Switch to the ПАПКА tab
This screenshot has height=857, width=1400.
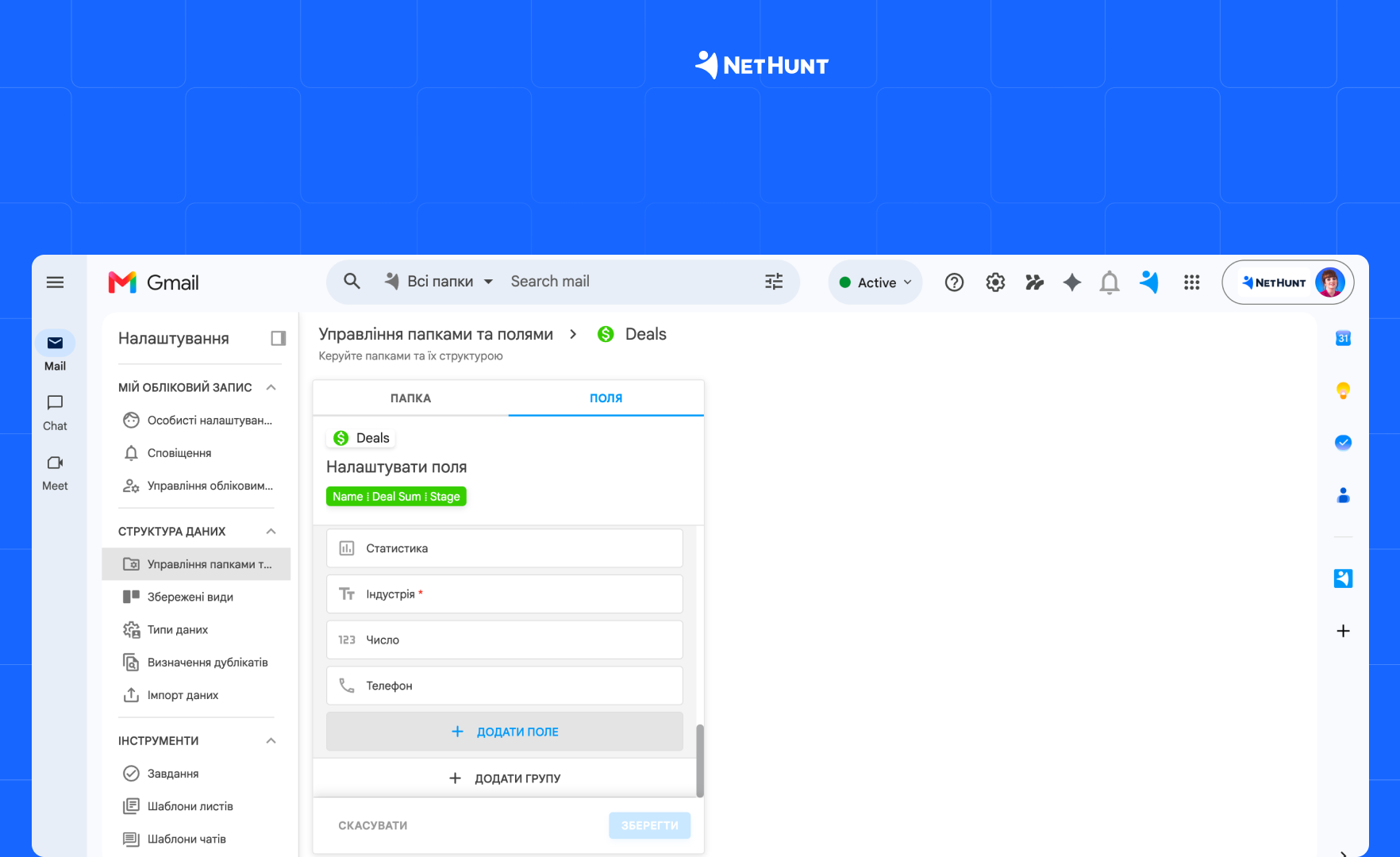410,398
